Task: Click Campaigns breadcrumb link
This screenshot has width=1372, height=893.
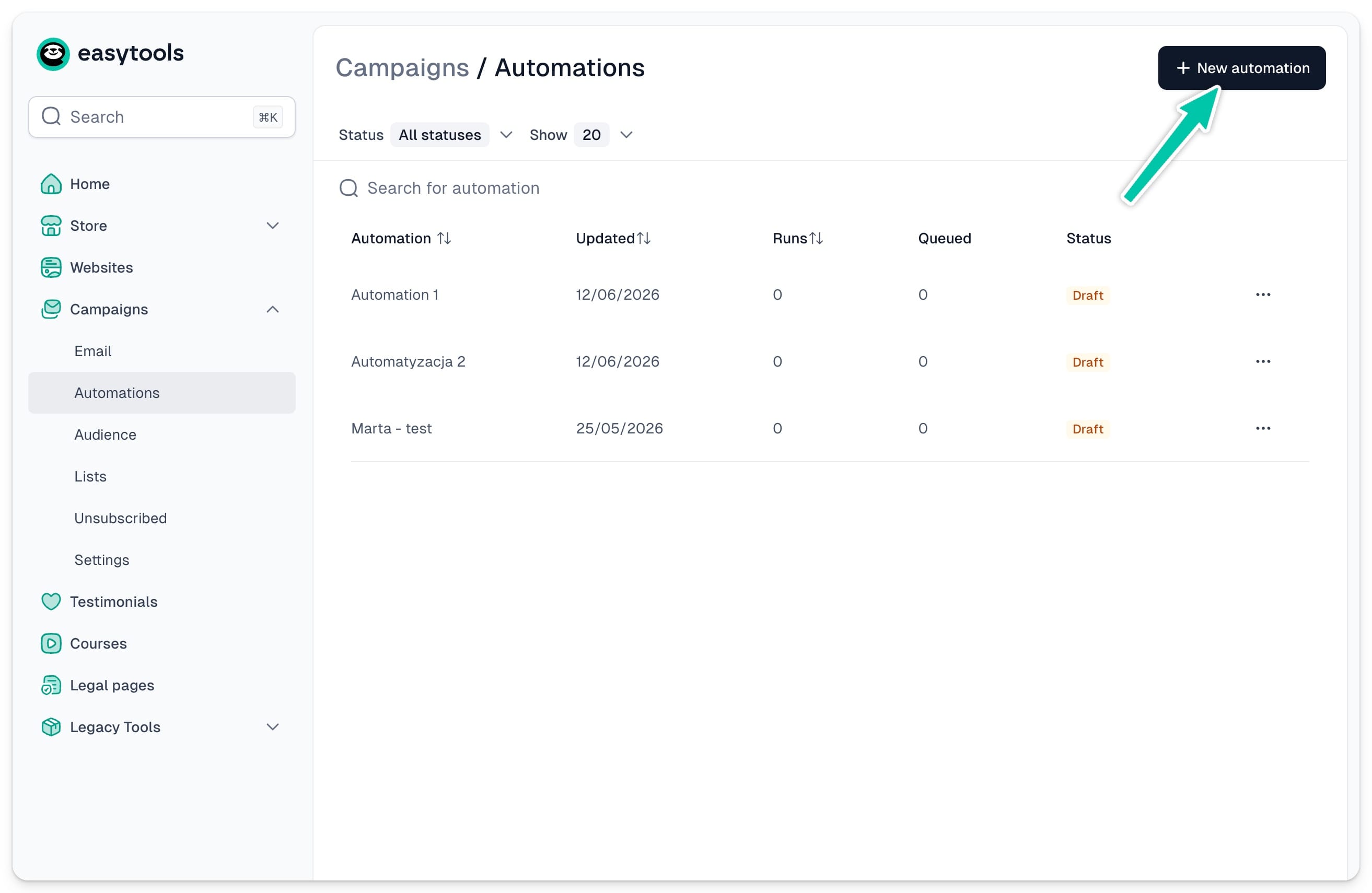Action: (402, 68)
